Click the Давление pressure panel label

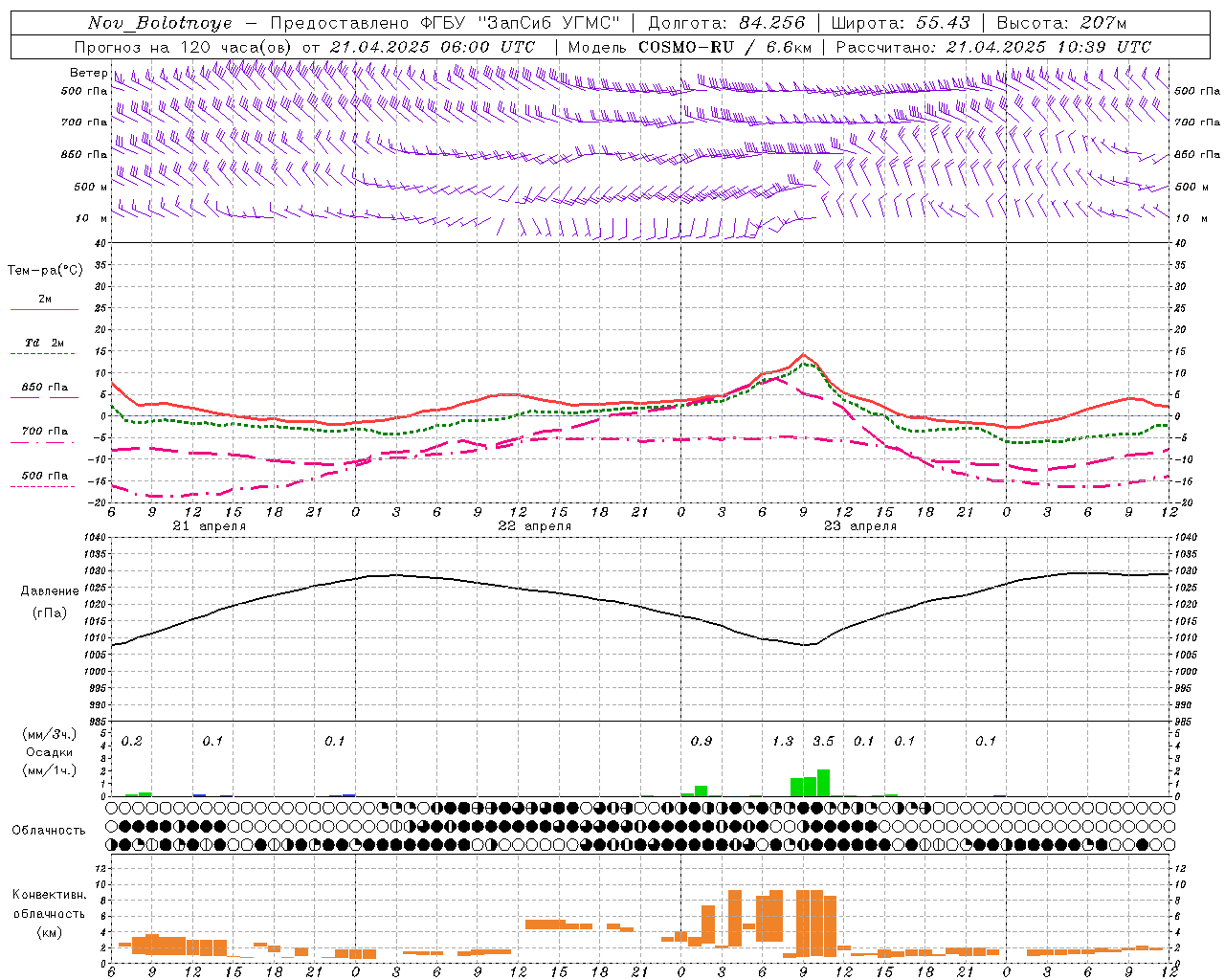pos(50,591)
